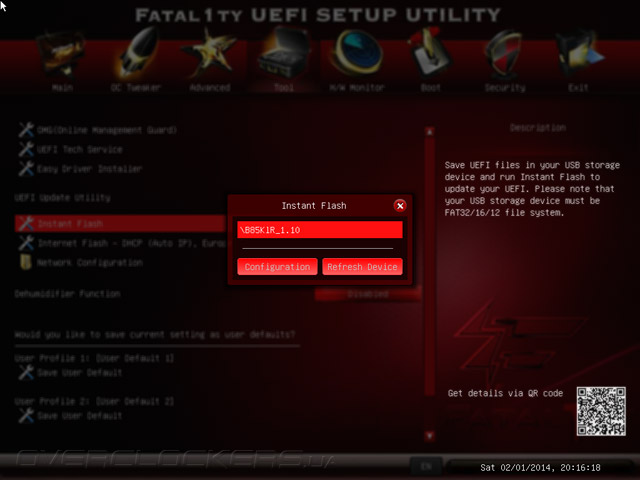
Task: Click the Refresh Device button
Action: 362,267
